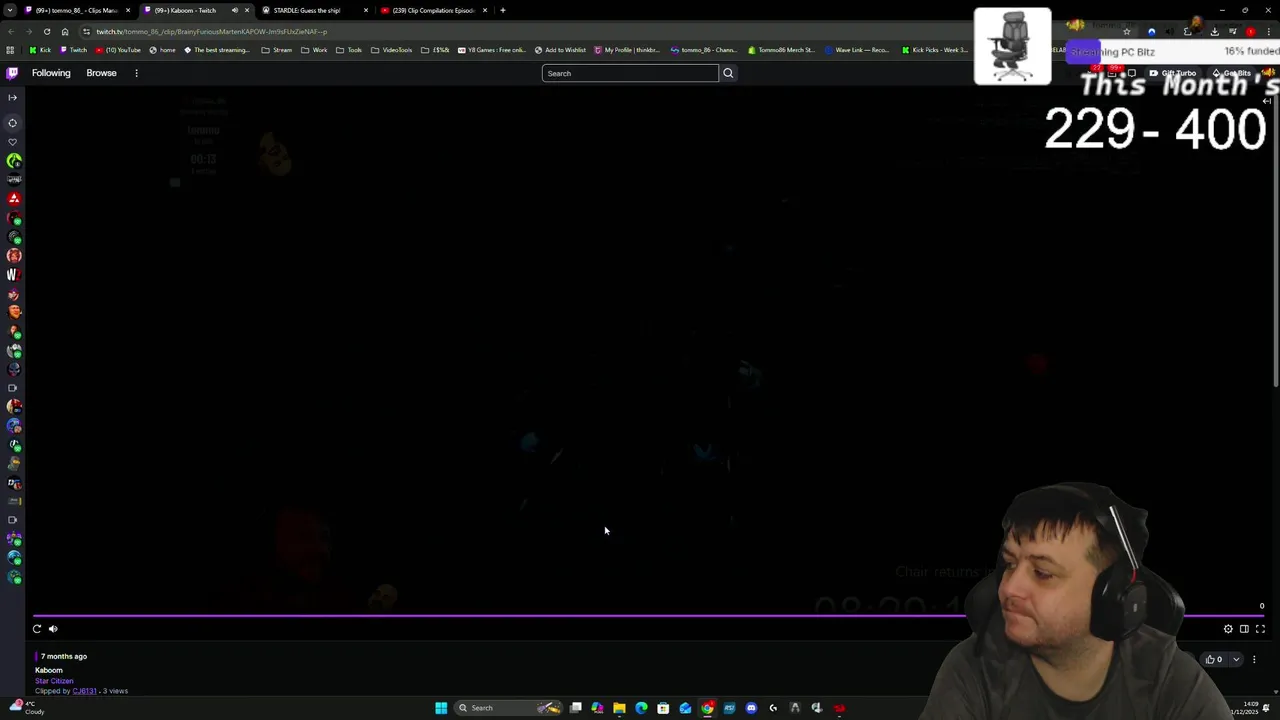Bookmark this page with the star icon
Image resolution: width=1280 pixels, height=720 pixels.
point(1126,31)
